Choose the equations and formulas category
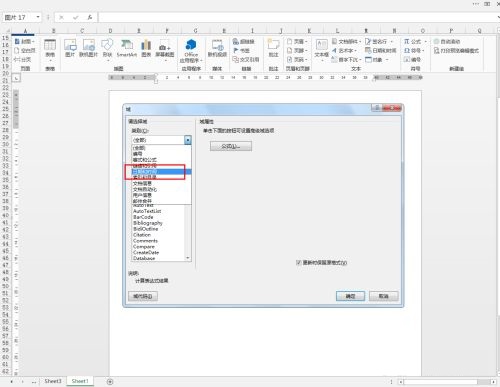Viewport: 500px width, 387px height. pos(162,160)
